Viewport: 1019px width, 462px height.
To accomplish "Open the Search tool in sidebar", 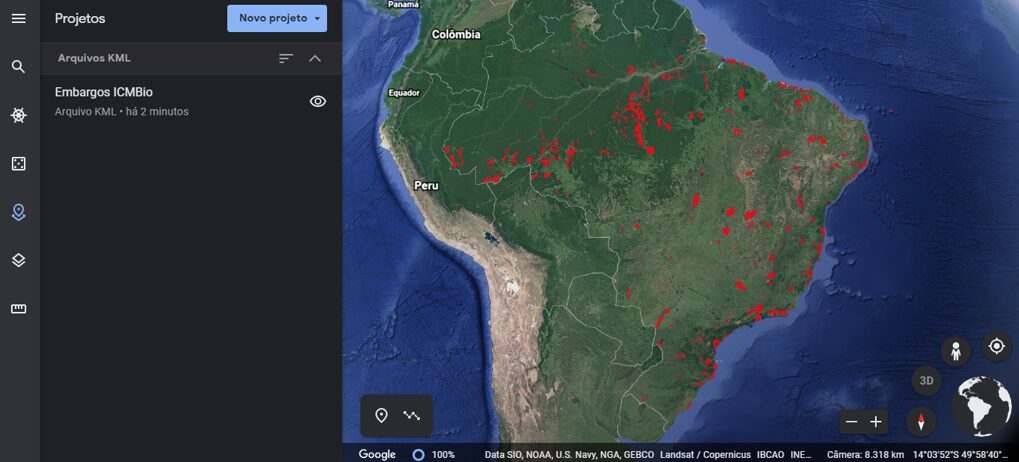I will [x=18, y=67].
